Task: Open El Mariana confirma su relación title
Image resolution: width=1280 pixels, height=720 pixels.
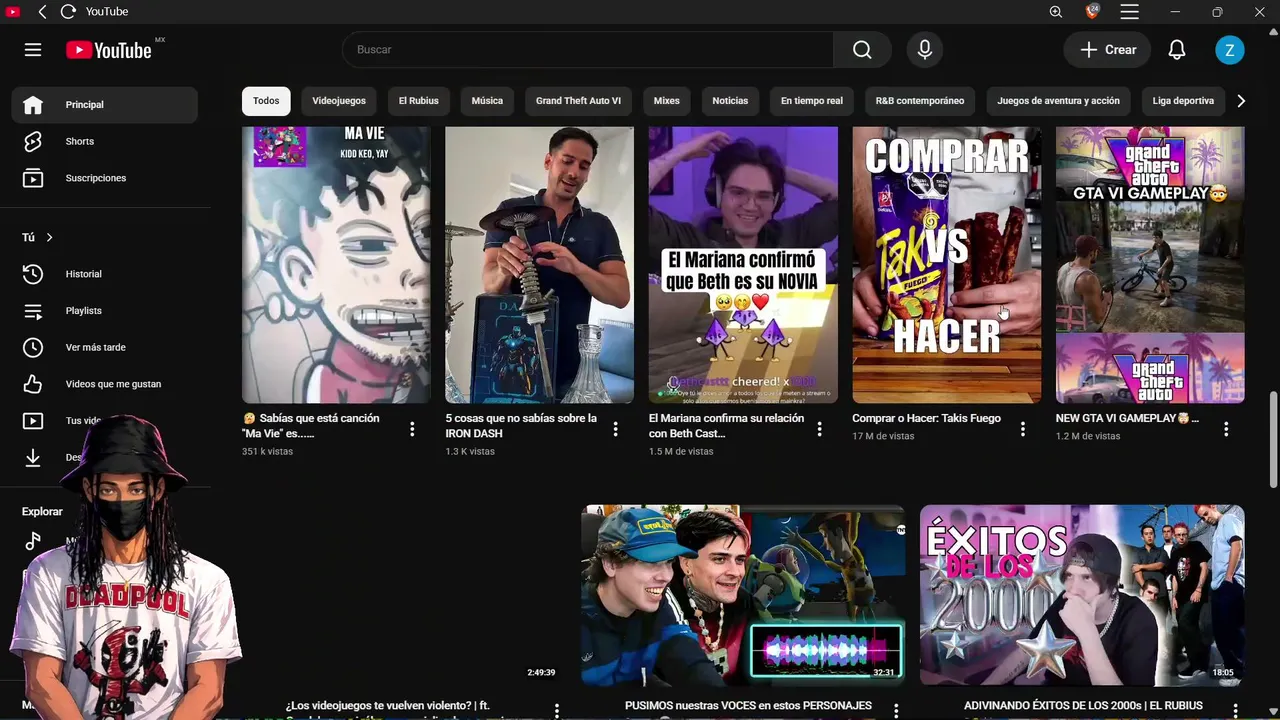Action: (726, 426)
